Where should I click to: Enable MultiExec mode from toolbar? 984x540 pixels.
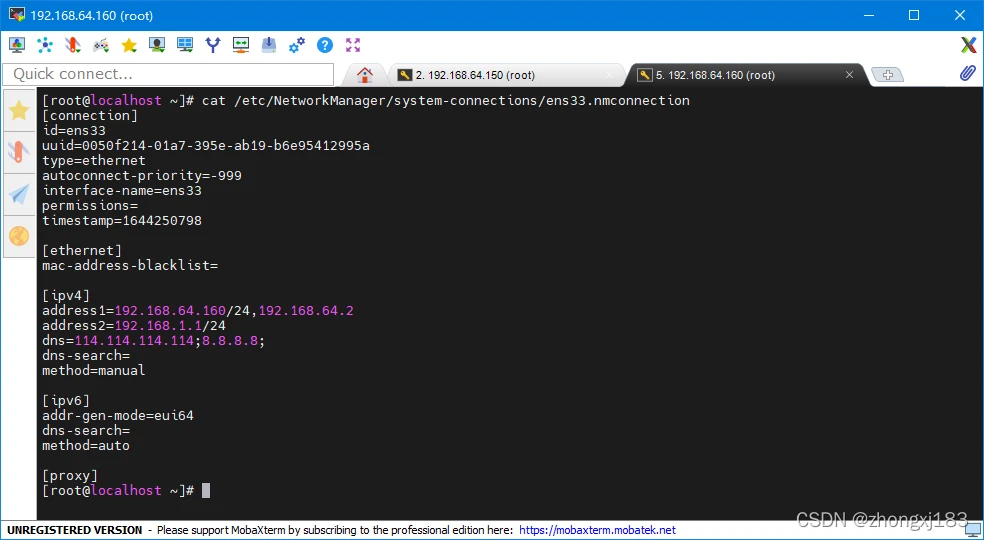pos(213,45)
